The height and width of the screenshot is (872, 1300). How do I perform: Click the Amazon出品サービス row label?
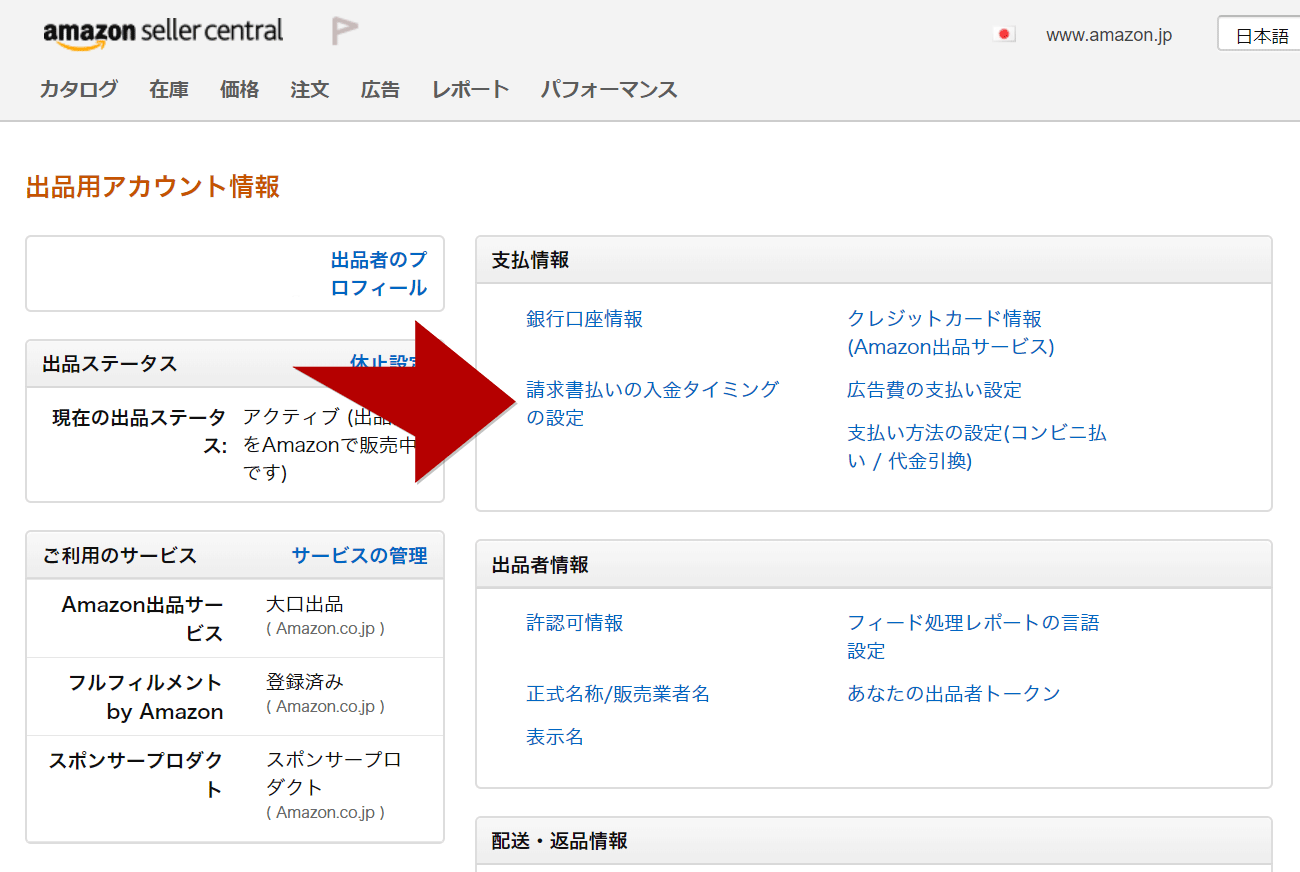pos(142,619)
